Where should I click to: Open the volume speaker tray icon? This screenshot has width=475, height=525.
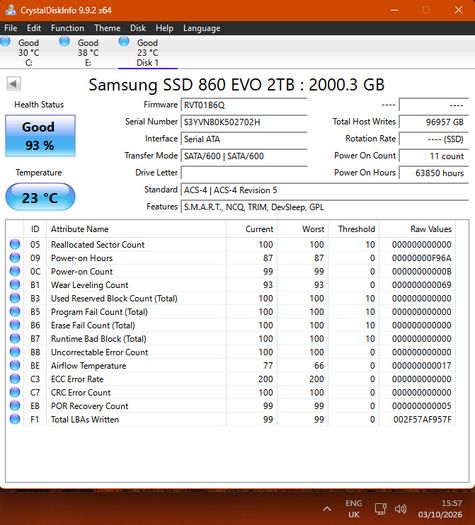(x=400, y=509)
